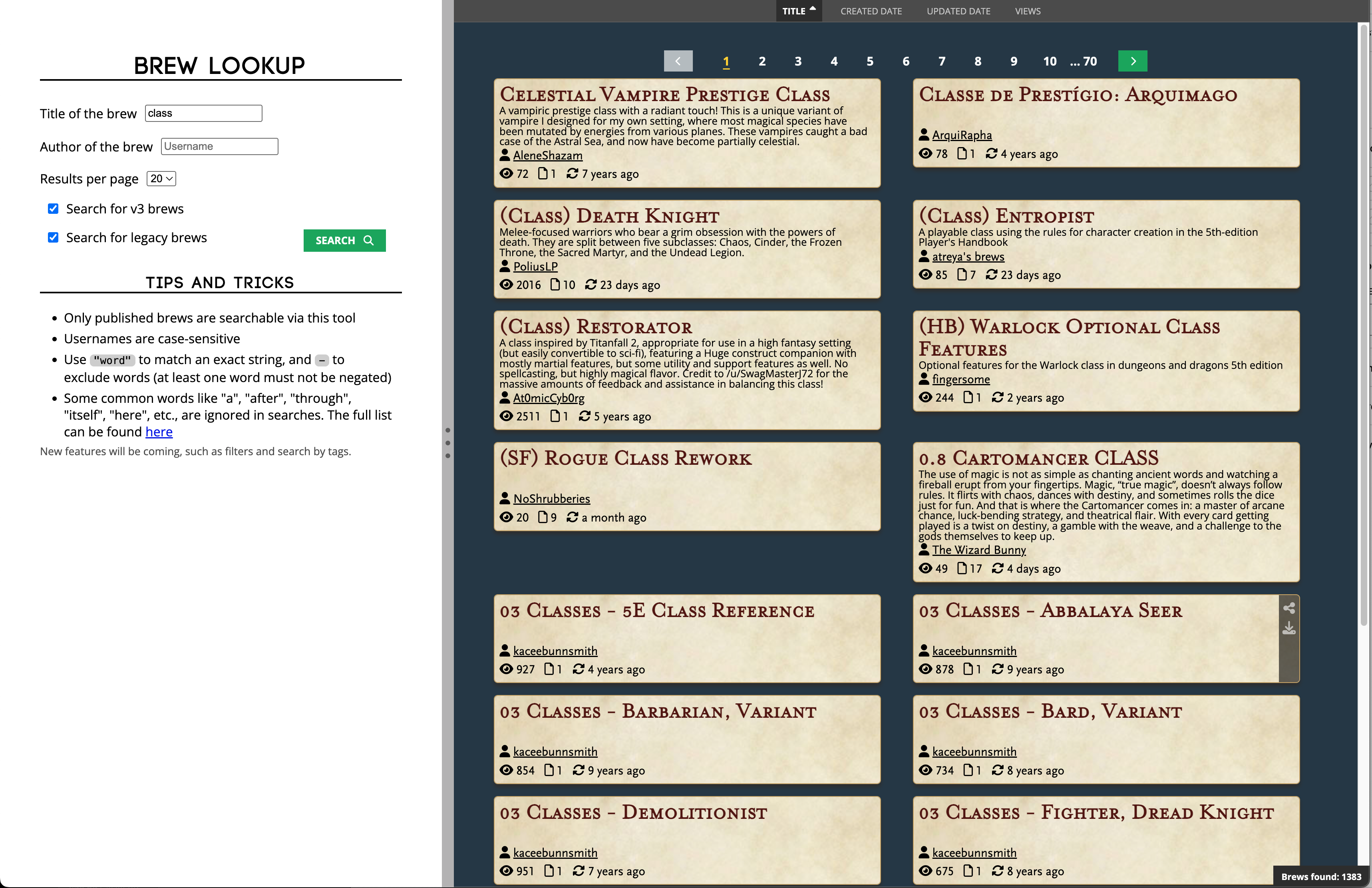This screenshot has width=1372, height=888.
Task: Click magnifier icon in Search button
Action: click(x=369, y=241)
